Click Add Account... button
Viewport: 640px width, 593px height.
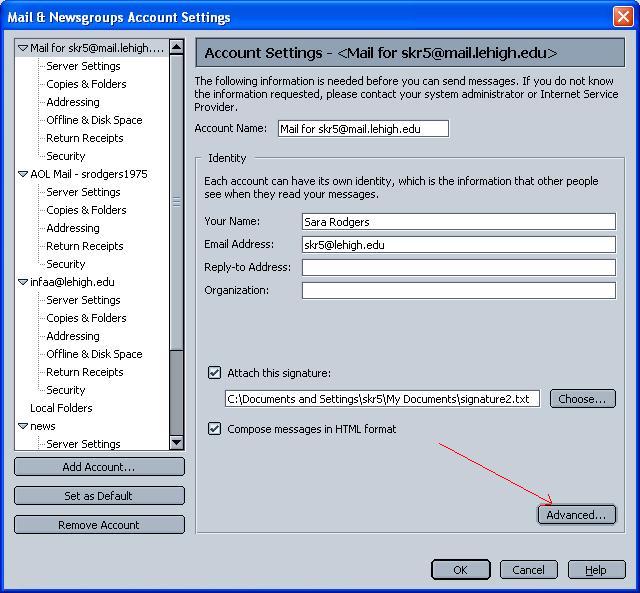(99, 467)
